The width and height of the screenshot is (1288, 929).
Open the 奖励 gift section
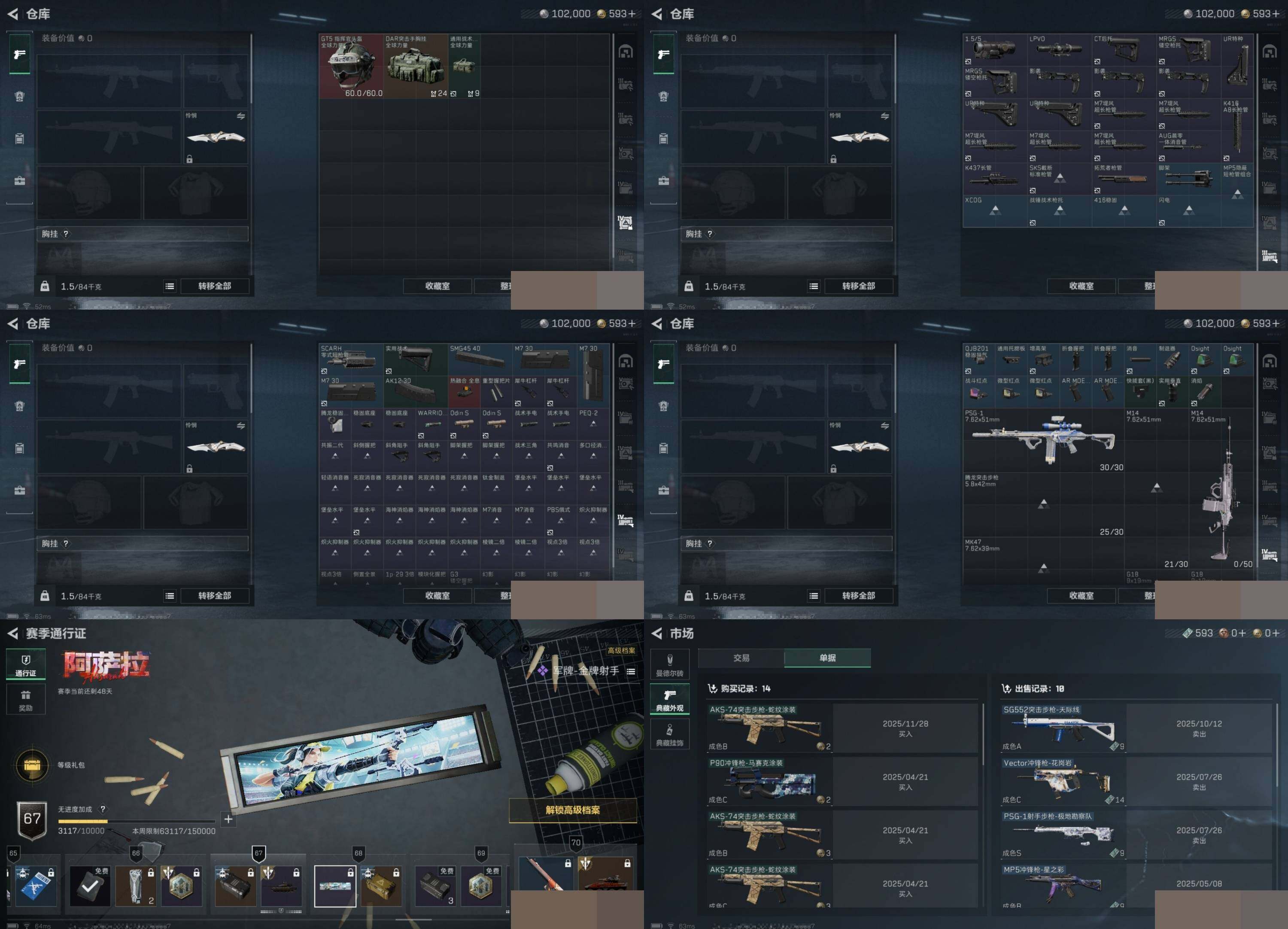coord(26,700)
